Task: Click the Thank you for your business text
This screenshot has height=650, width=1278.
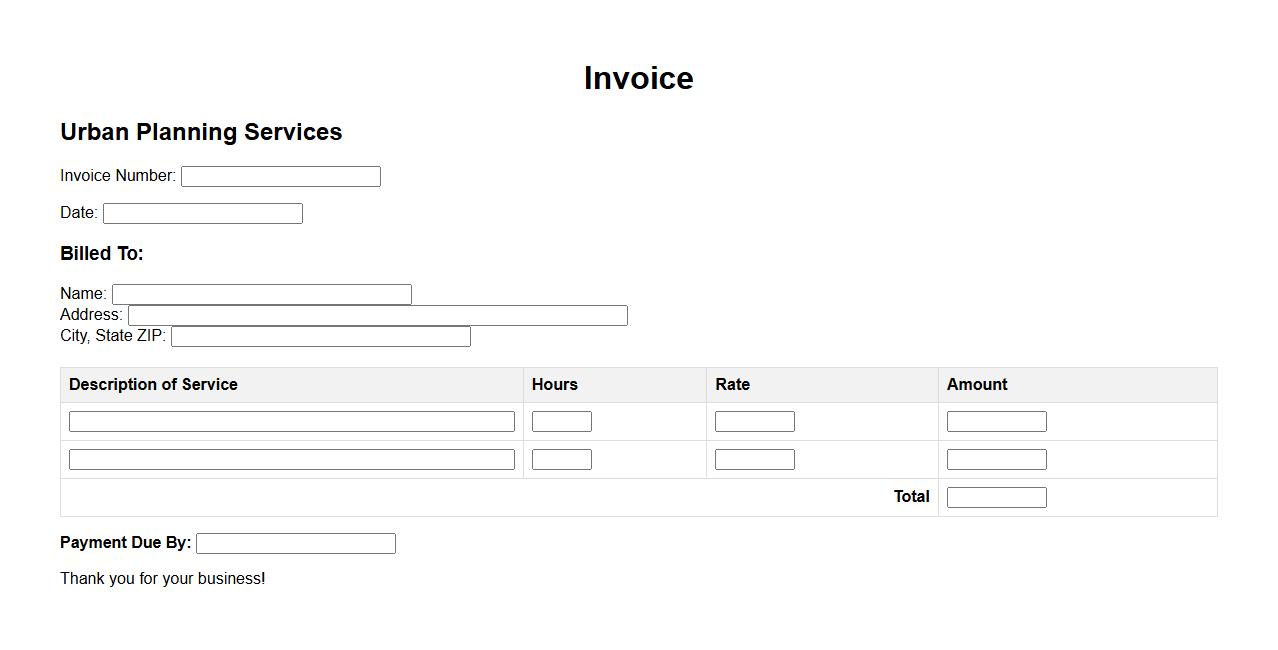Action: 162,579
